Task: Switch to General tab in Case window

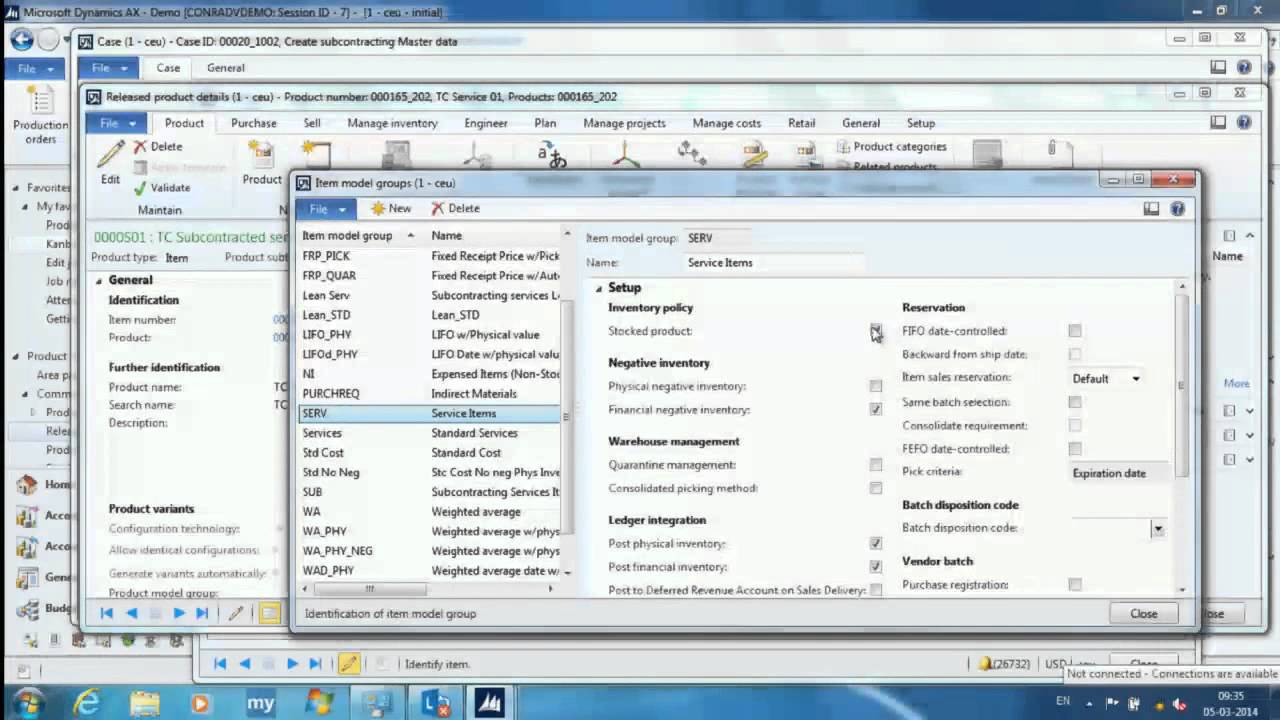Action: point(225,67)
